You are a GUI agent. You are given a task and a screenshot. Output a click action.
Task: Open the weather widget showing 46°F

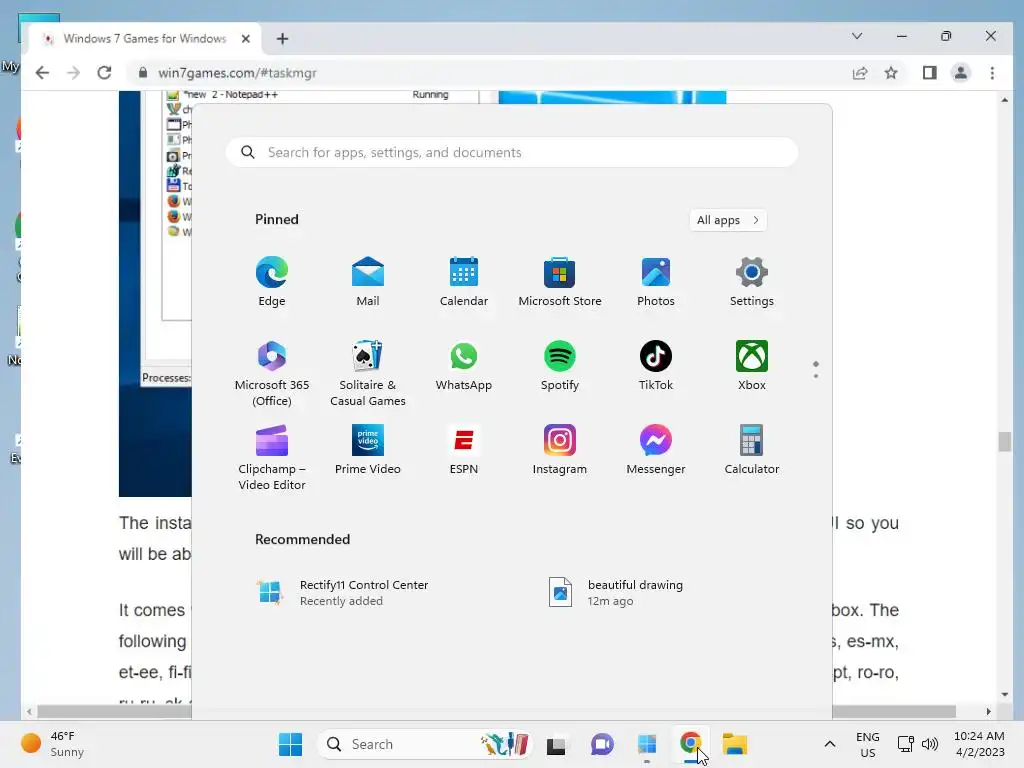pyautogui.click(x=54, y=744)
